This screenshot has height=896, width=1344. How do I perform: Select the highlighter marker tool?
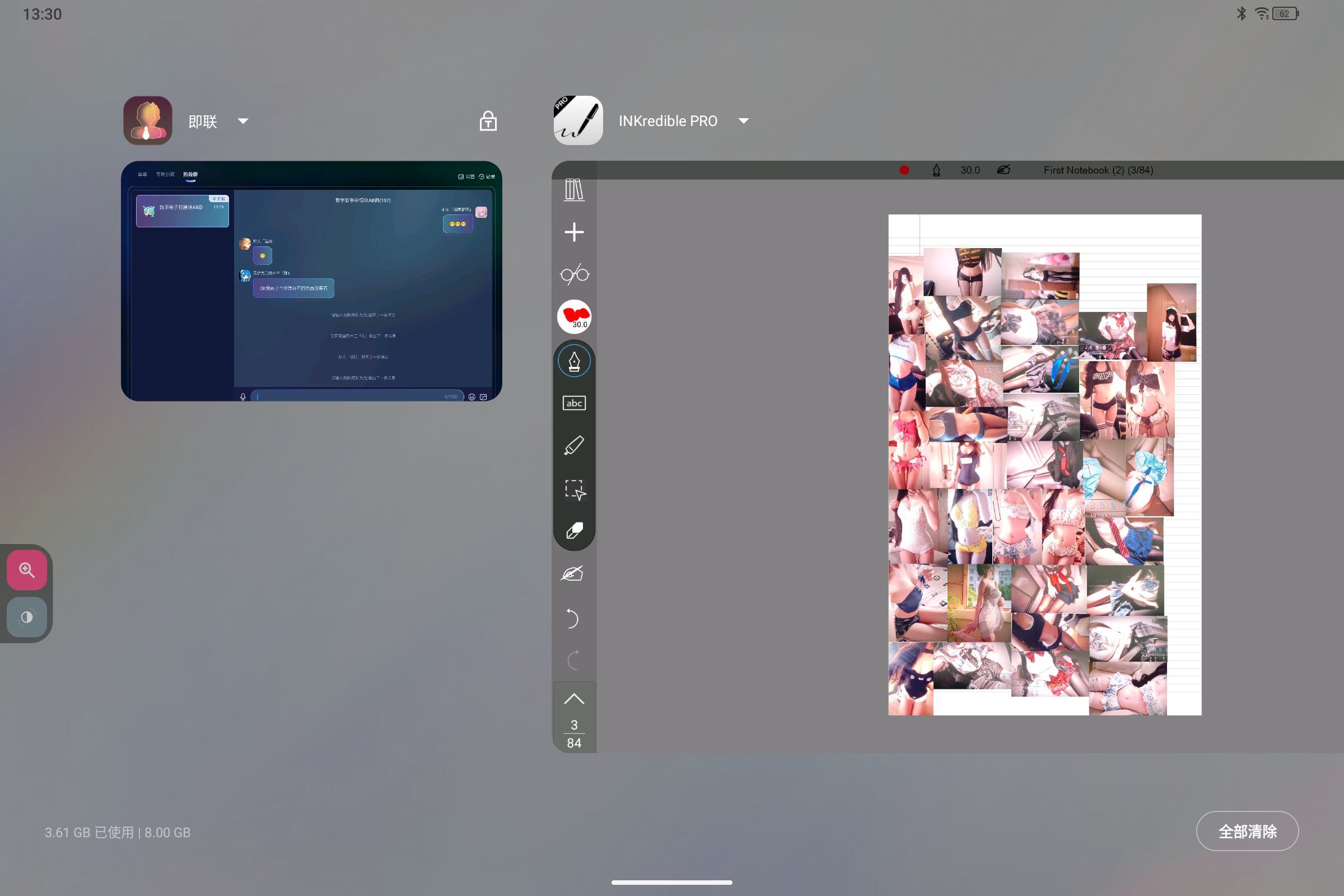coord(573,446)
